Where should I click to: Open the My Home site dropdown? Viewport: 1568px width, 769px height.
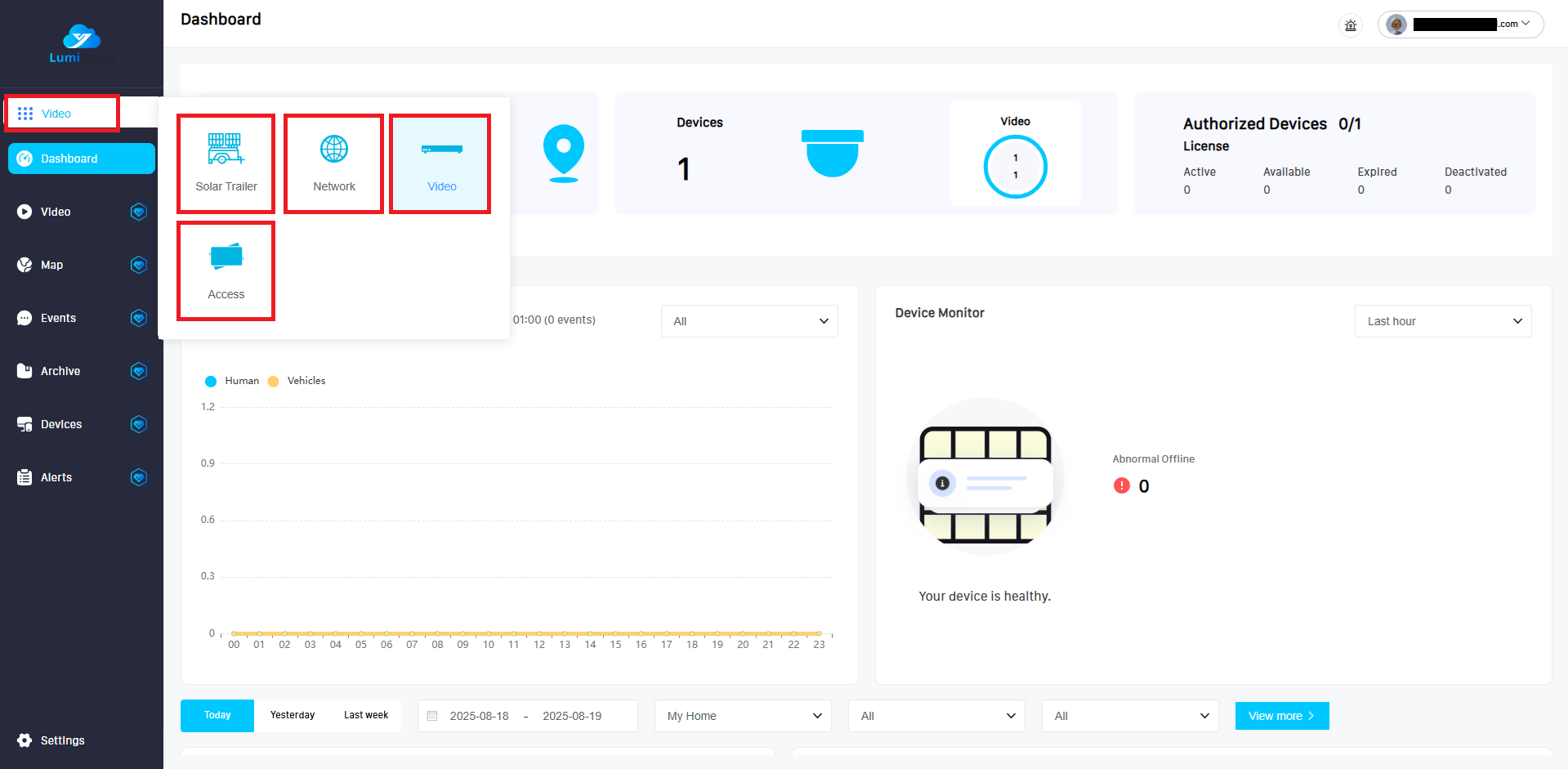[743, 716]
